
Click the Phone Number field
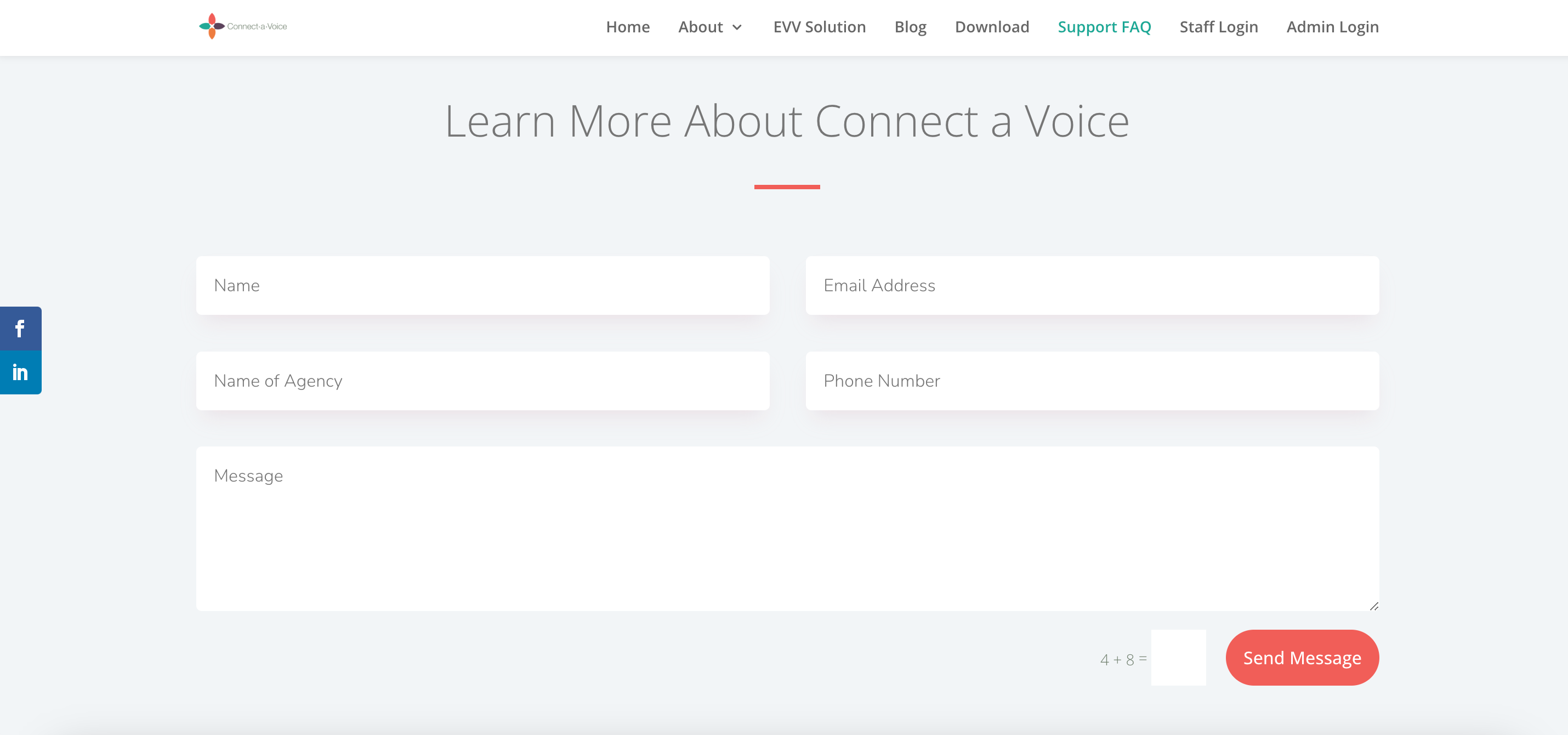1092,381
